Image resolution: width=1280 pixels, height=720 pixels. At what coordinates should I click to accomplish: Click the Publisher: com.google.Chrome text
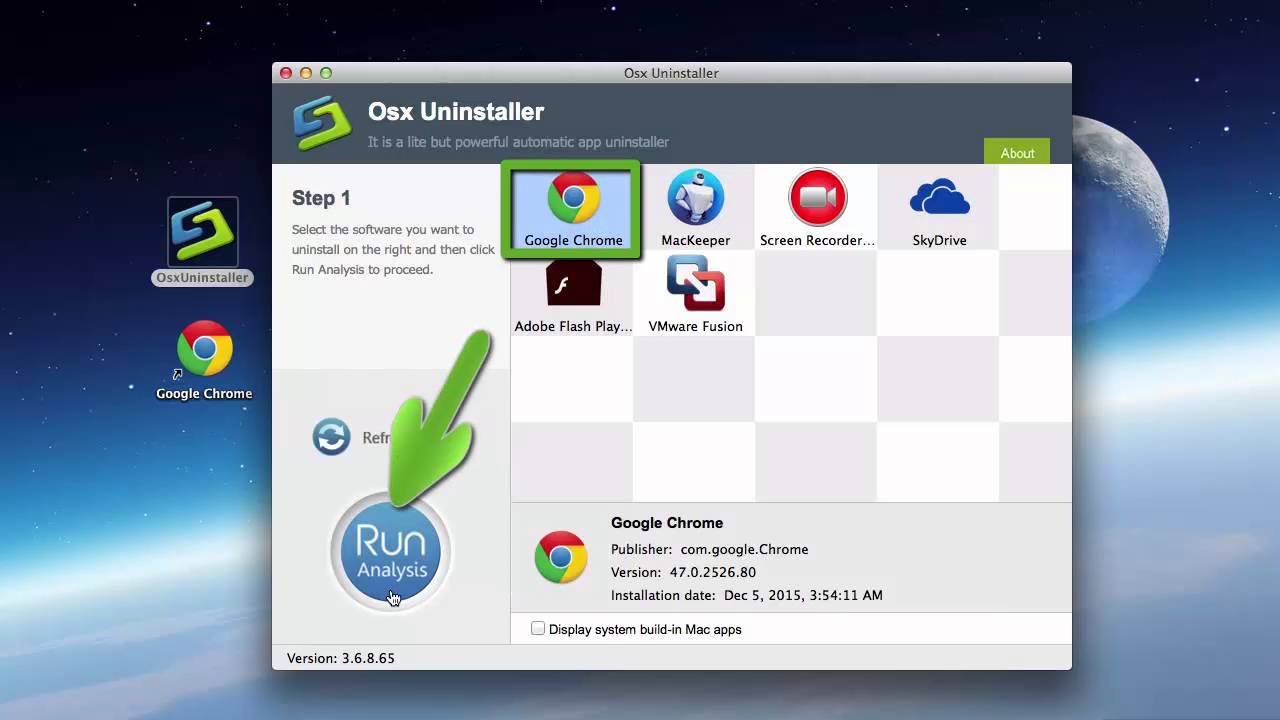(709, 549)
